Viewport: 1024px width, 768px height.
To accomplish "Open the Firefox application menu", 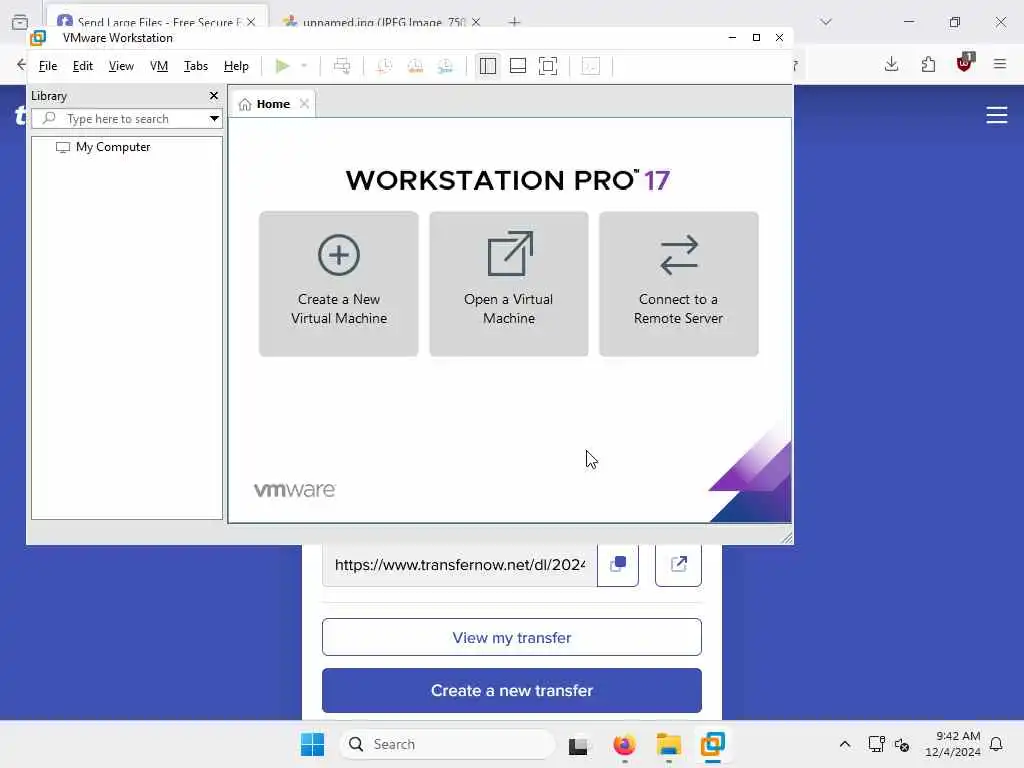I will point(1000,64).
